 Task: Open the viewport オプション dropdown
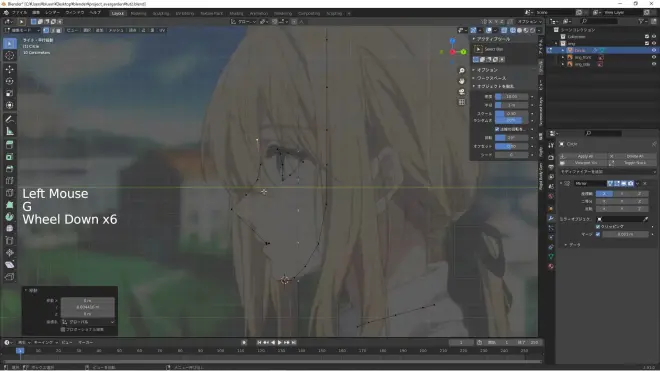(x=530, y=21)
